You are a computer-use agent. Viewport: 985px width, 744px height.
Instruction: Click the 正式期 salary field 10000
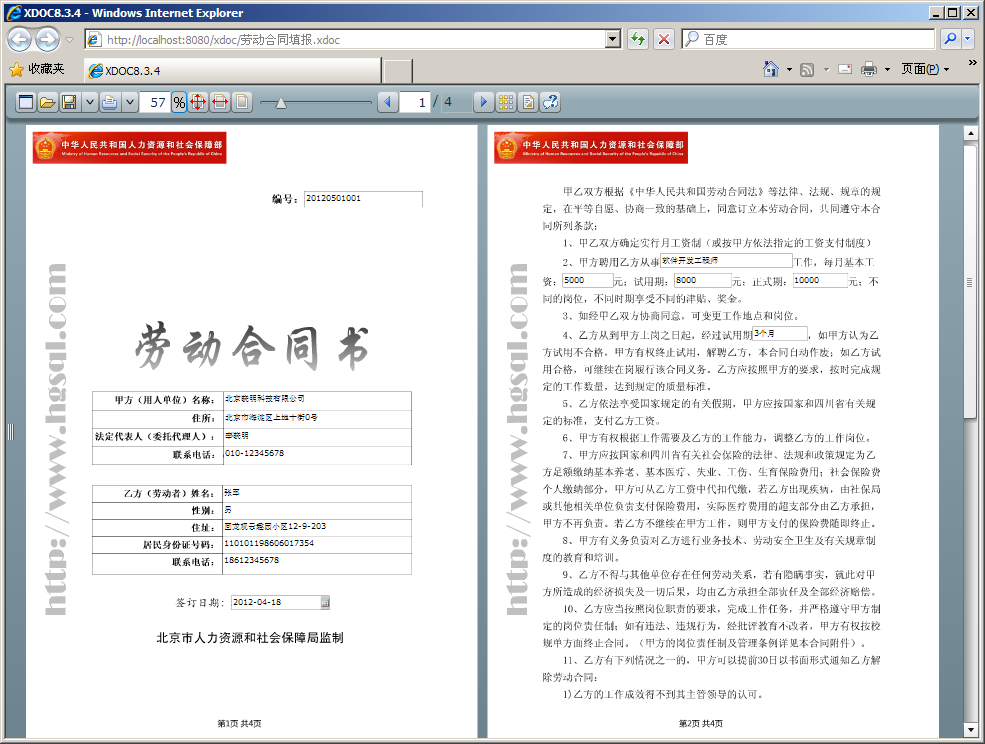820,280
